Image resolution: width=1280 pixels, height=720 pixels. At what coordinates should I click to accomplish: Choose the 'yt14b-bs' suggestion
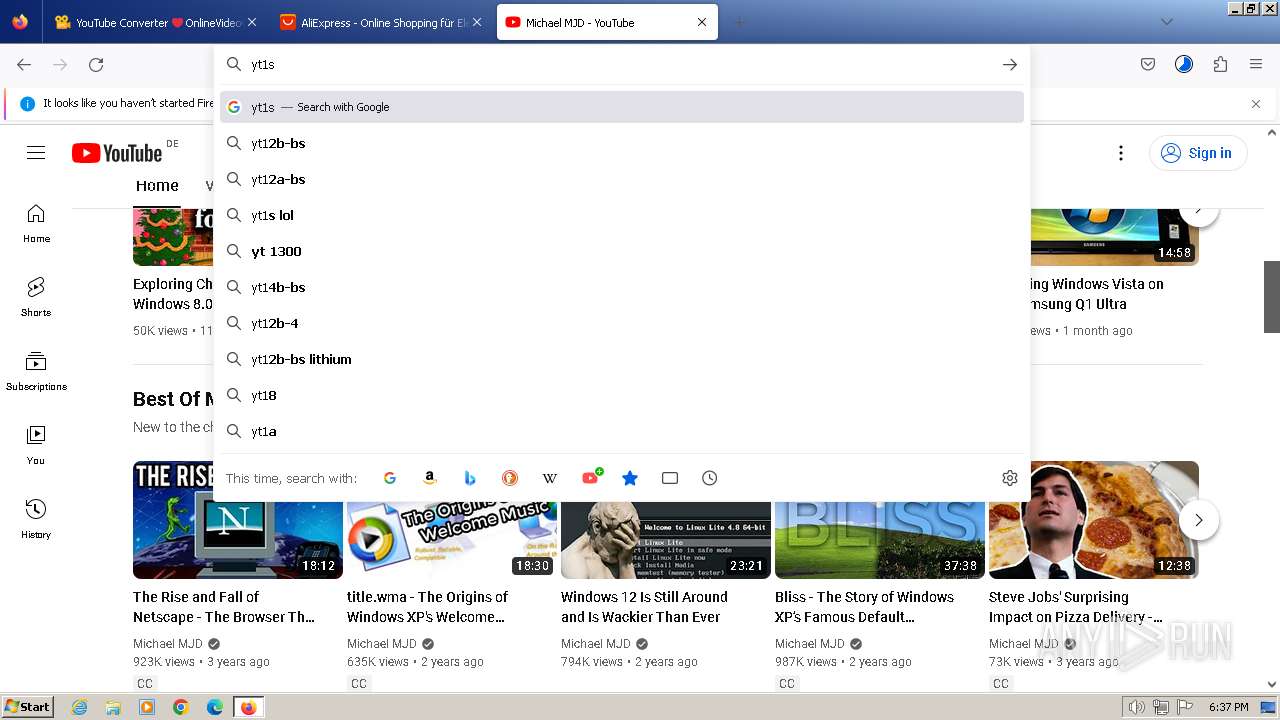622,287
